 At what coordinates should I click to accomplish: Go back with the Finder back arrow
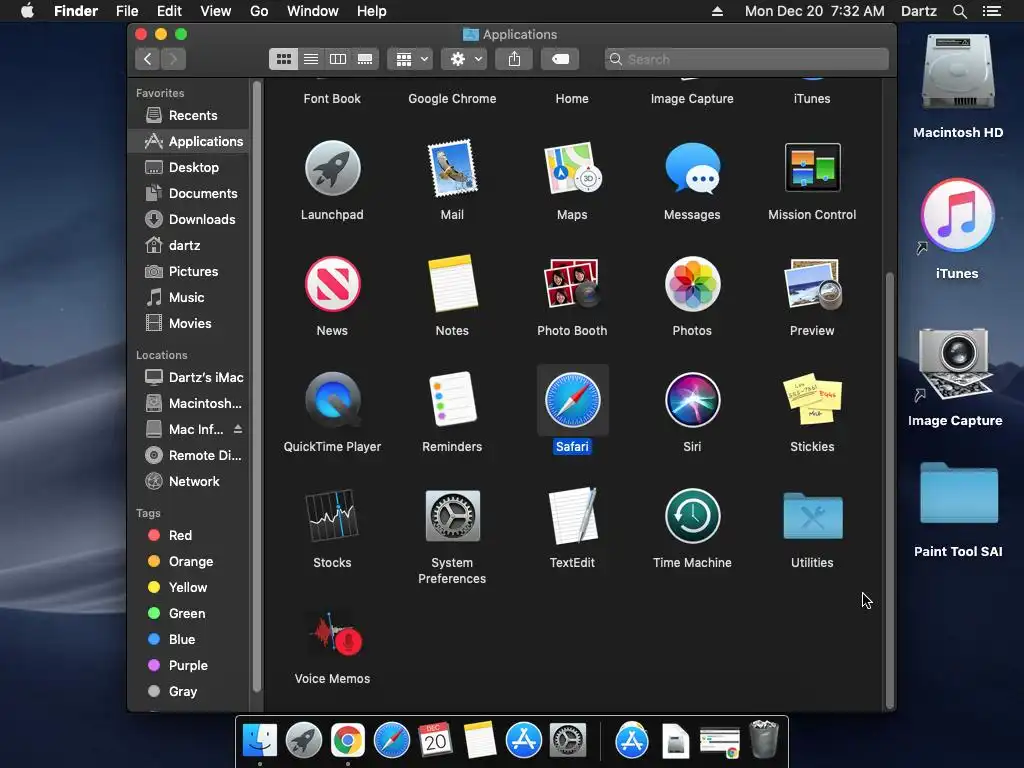click(x=148, y=59)
